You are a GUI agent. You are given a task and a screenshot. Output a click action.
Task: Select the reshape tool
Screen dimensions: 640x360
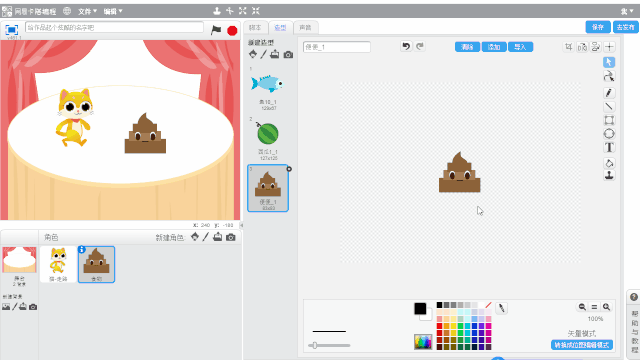(x=609, y=76)
